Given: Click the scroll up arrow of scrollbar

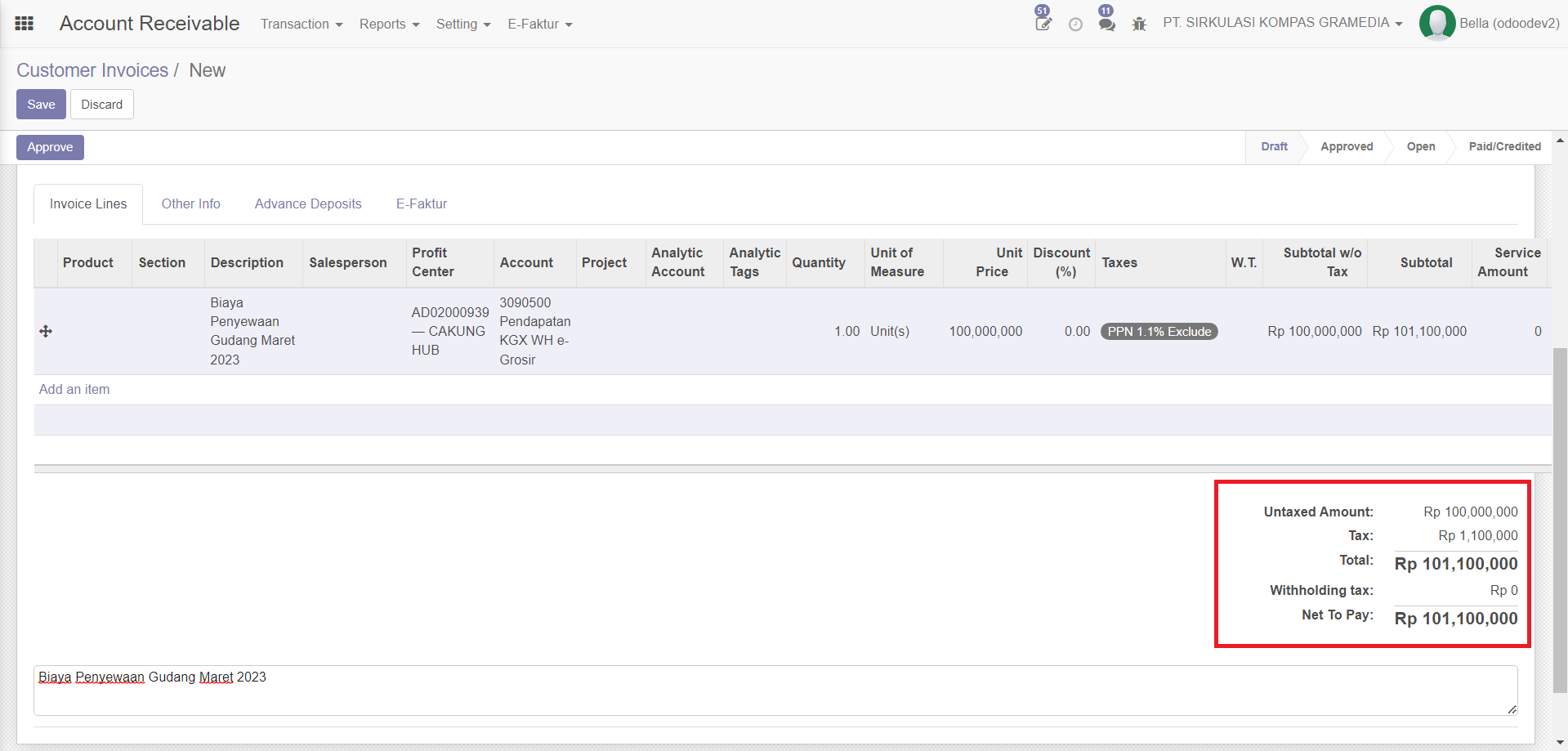Looking at the screenshot, I should click(1560, 141).
